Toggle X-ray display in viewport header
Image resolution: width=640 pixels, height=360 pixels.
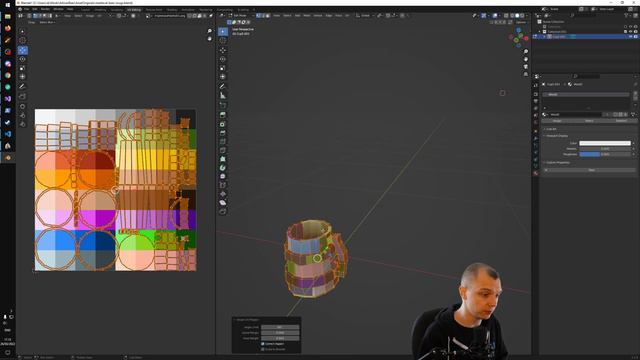point(506,16)
